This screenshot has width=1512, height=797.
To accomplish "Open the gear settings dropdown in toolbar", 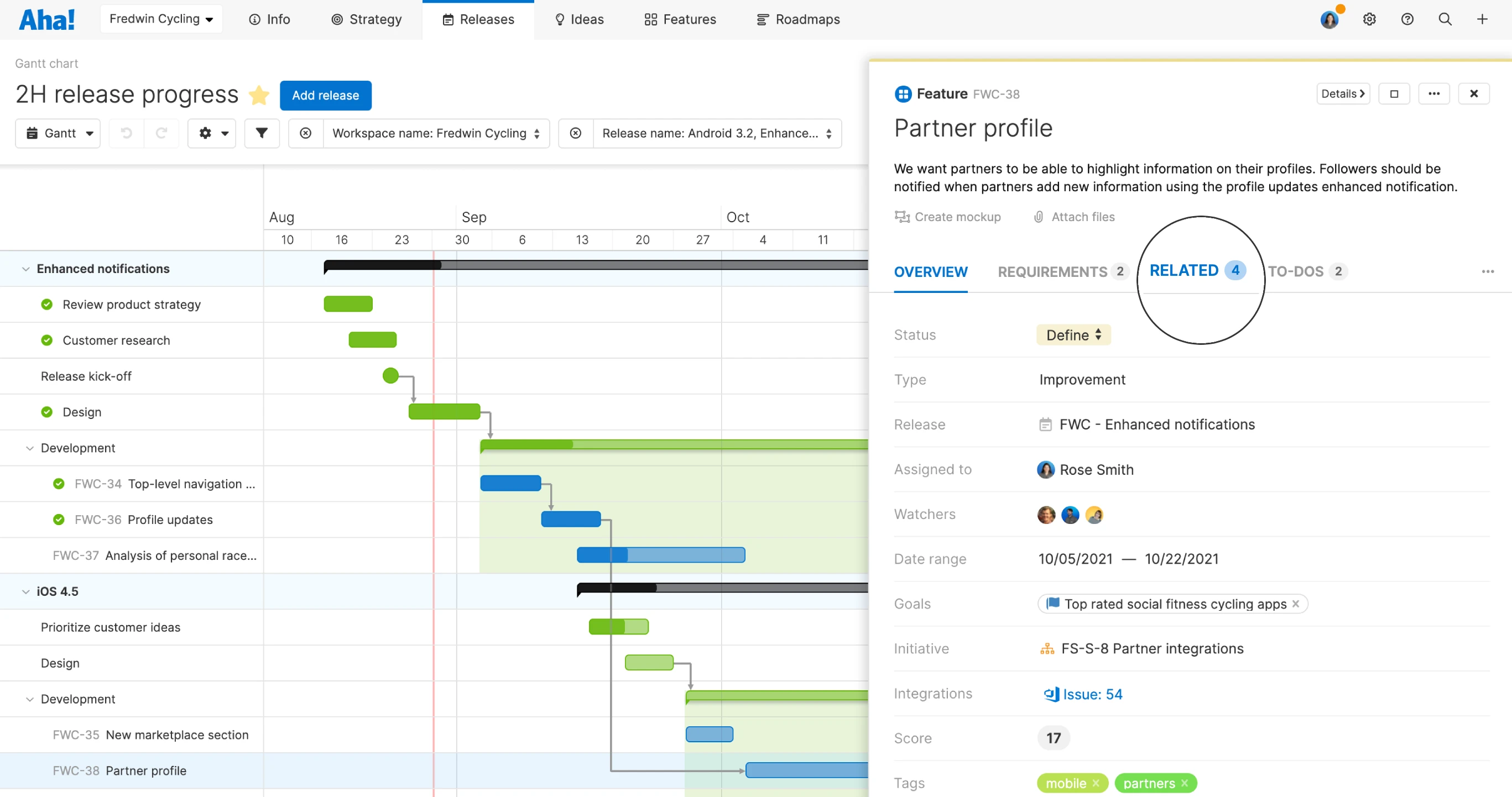I will click(x=212, y=133).
